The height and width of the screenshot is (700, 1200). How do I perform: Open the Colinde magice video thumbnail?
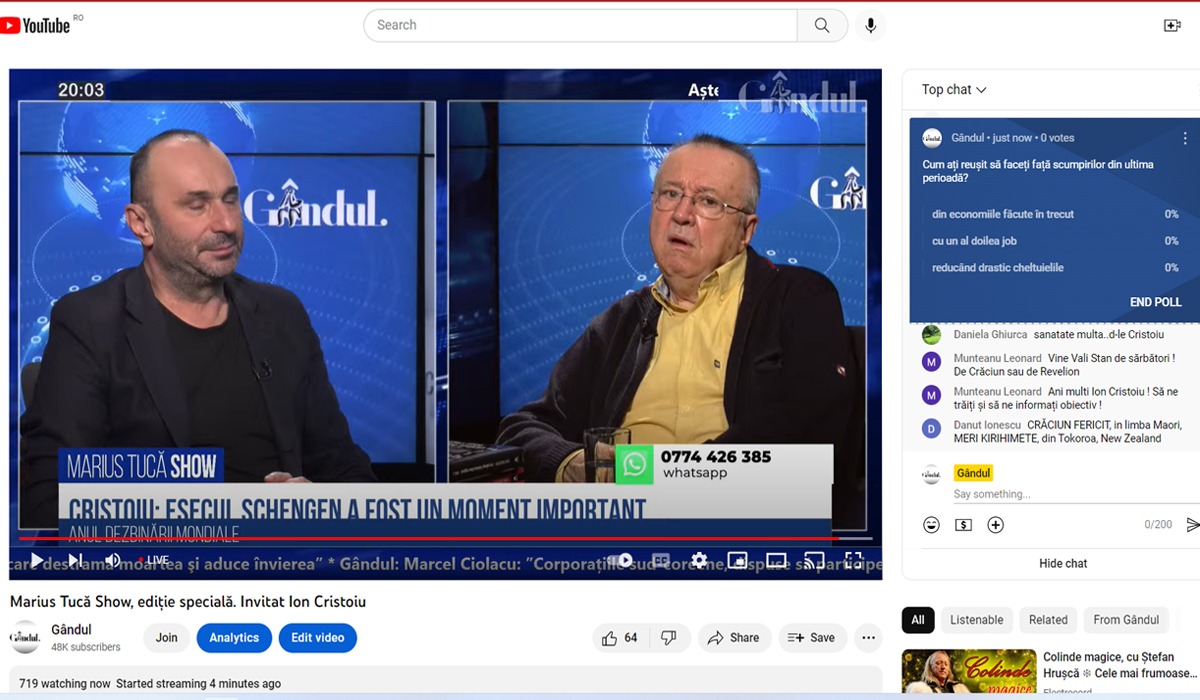click(x=969, y=673)
